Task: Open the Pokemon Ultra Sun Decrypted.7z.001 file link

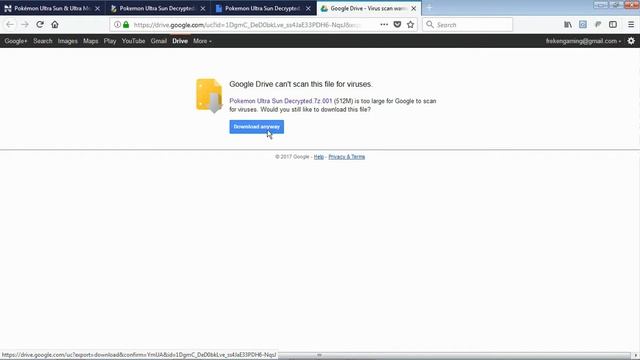Action: pyautogui.click(x=281, y=101)
